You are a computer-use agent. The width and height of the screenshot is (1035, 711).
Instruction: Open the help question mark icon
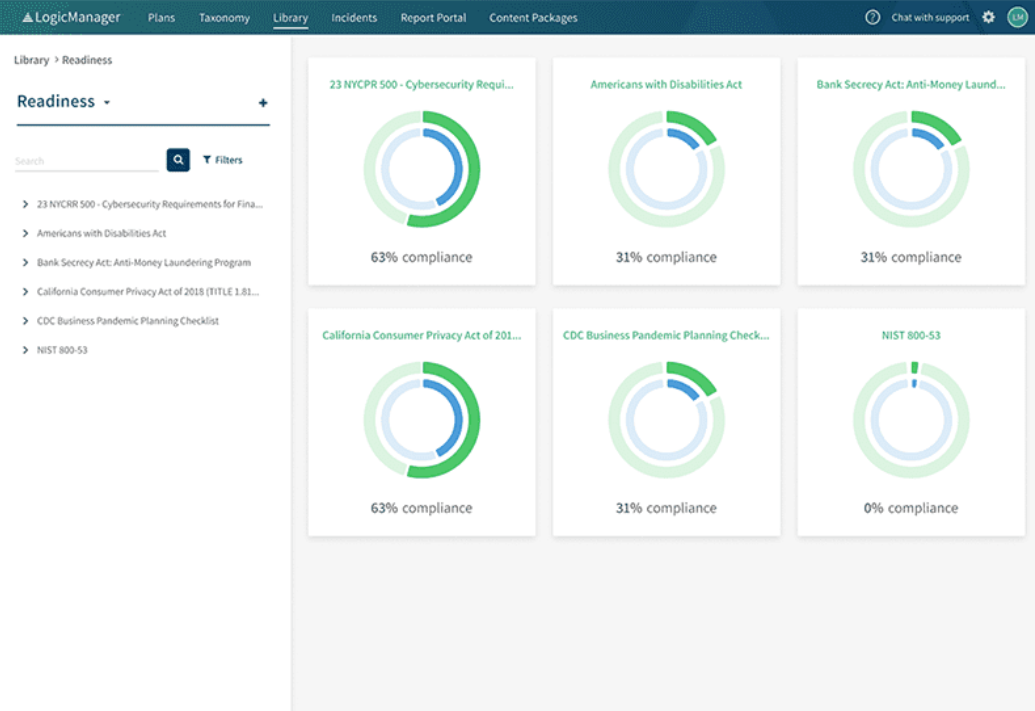tap(872, 18)
